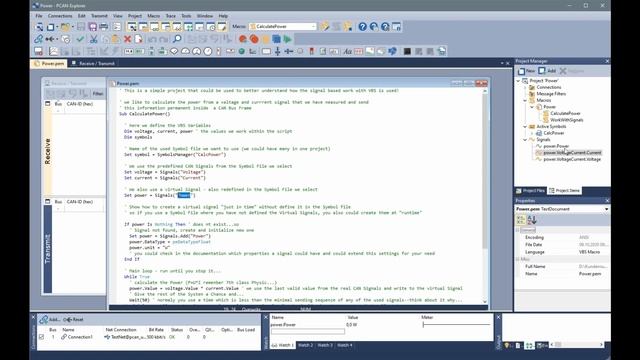Click the blue Stop macro square icon
Screen dimensions: 640x360
pyautogui.click(x=276, y=39)
